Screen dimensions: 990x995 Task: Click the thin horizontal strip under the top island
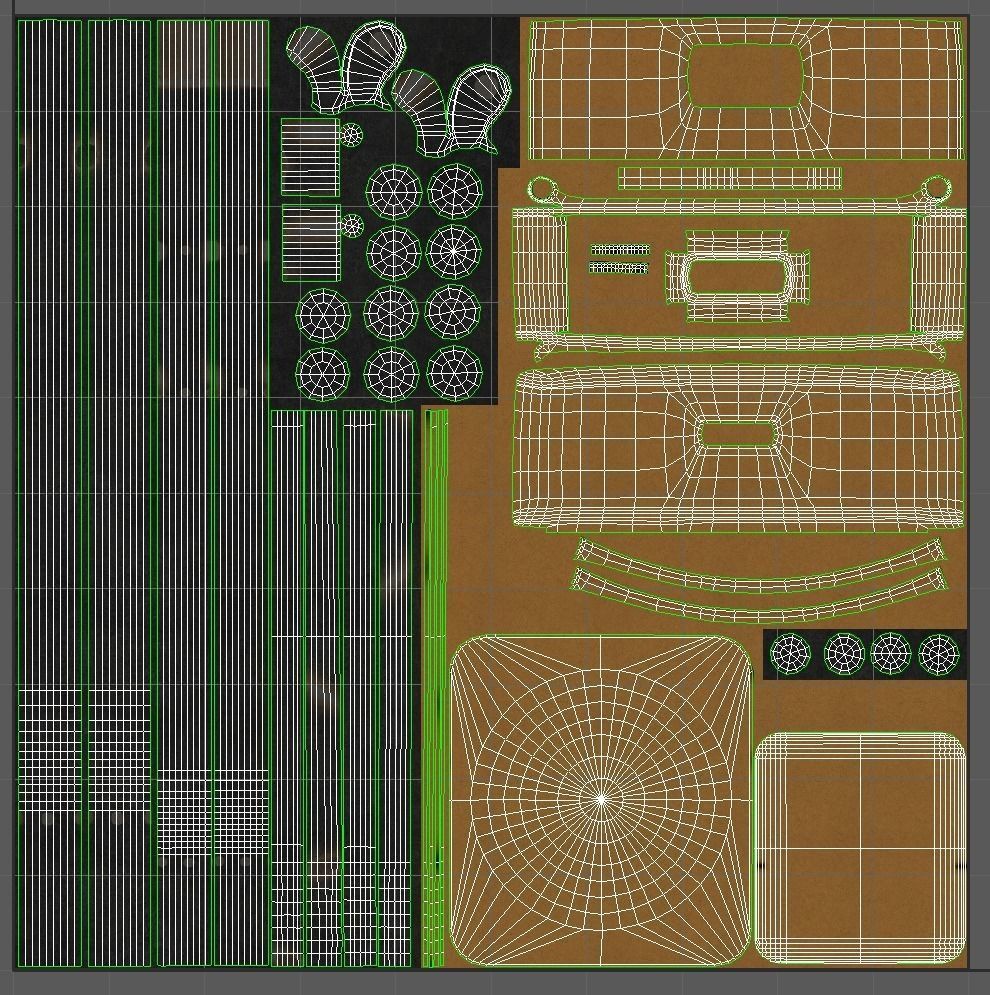tap(729, 179)
